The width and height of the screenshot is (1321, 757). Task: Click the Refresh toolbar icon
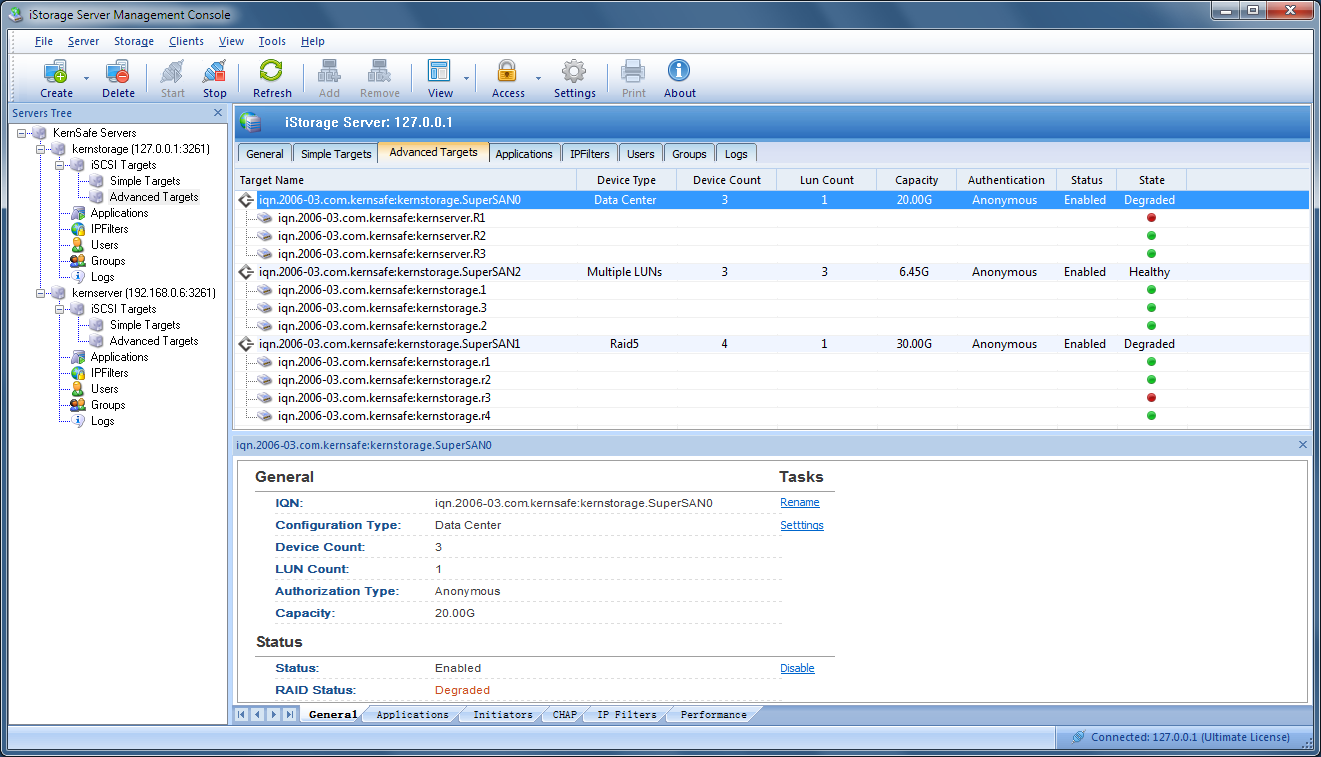[x=271, y=72]
